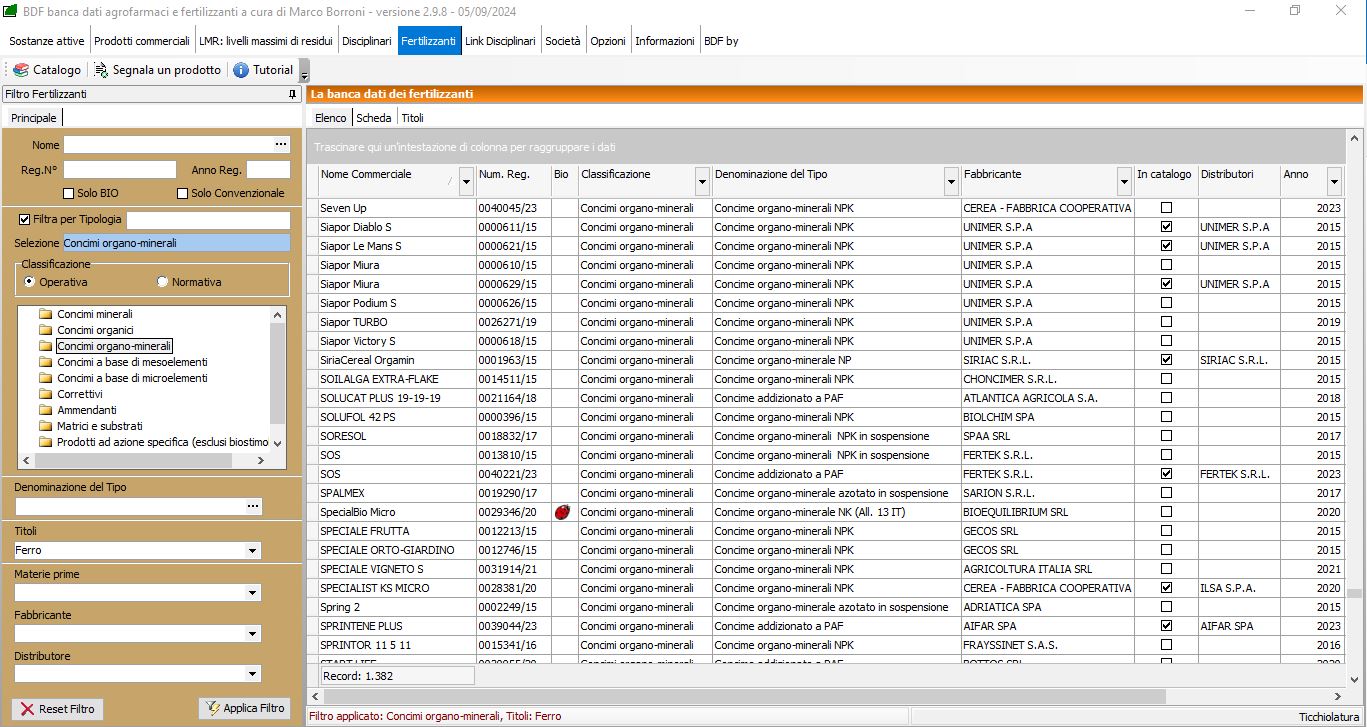Screen dimensions: 1367x727
Task: Click the Applica Filtro button
Action: click(x=244, y=708)
